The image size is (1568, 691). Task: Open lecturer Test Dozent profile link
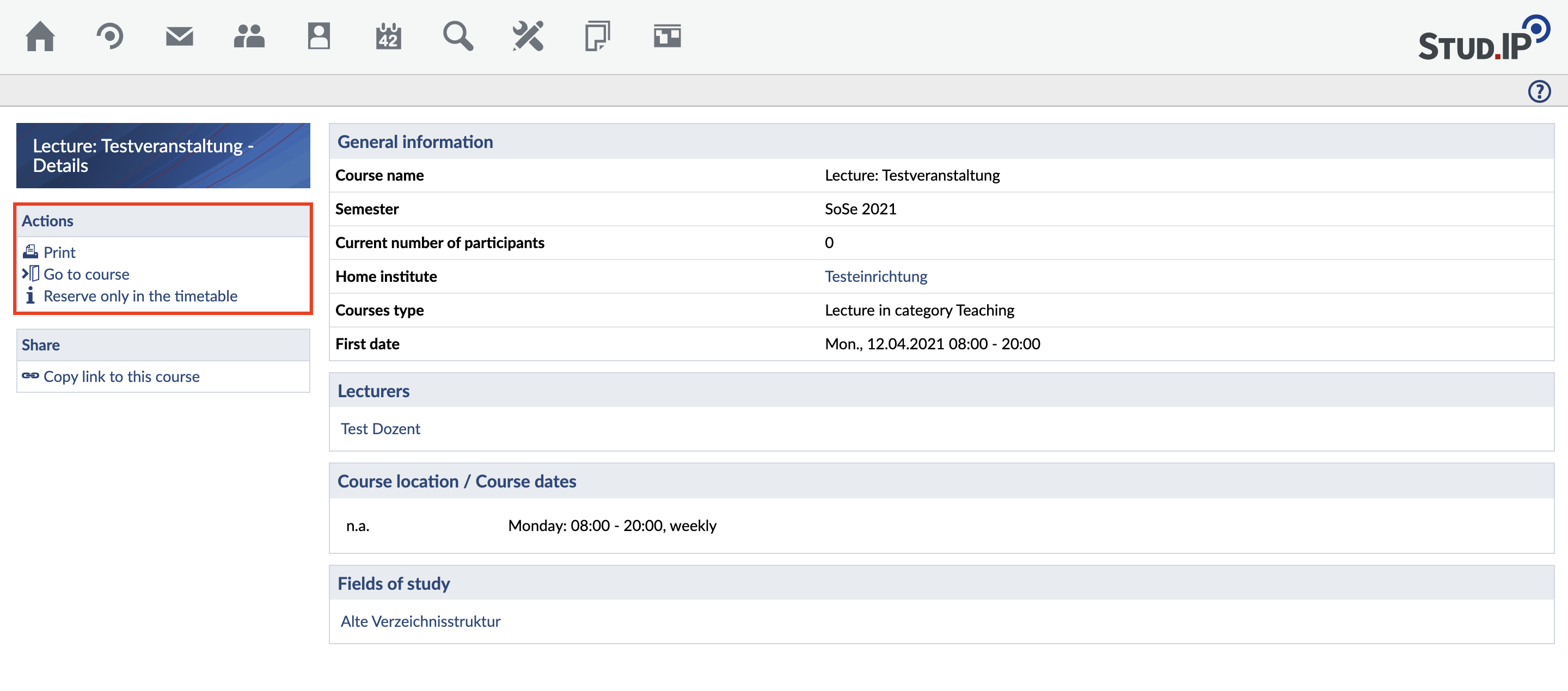(381, 429)
